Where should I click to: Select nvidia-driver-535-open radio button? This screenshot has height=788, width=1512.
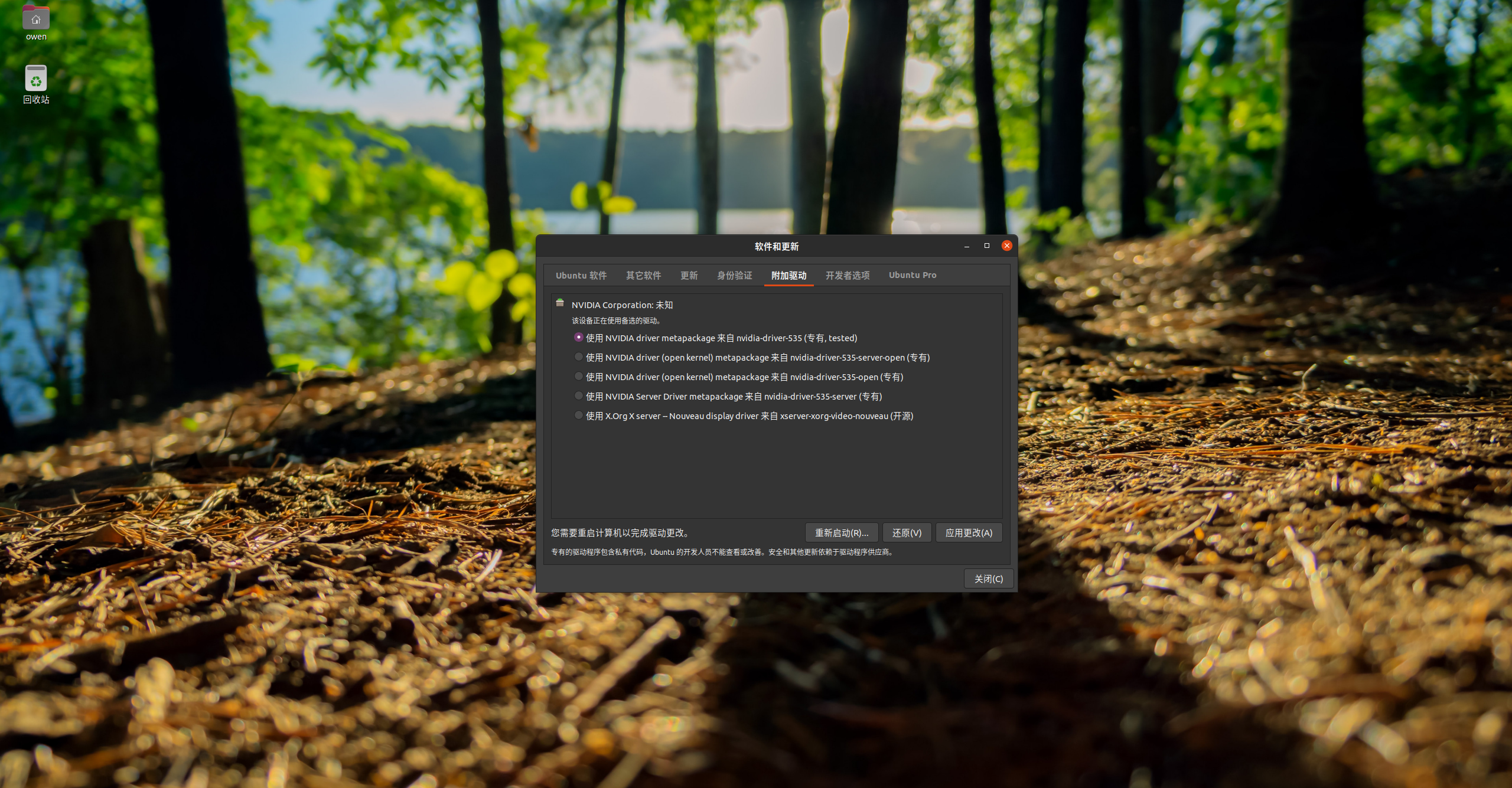579,377
